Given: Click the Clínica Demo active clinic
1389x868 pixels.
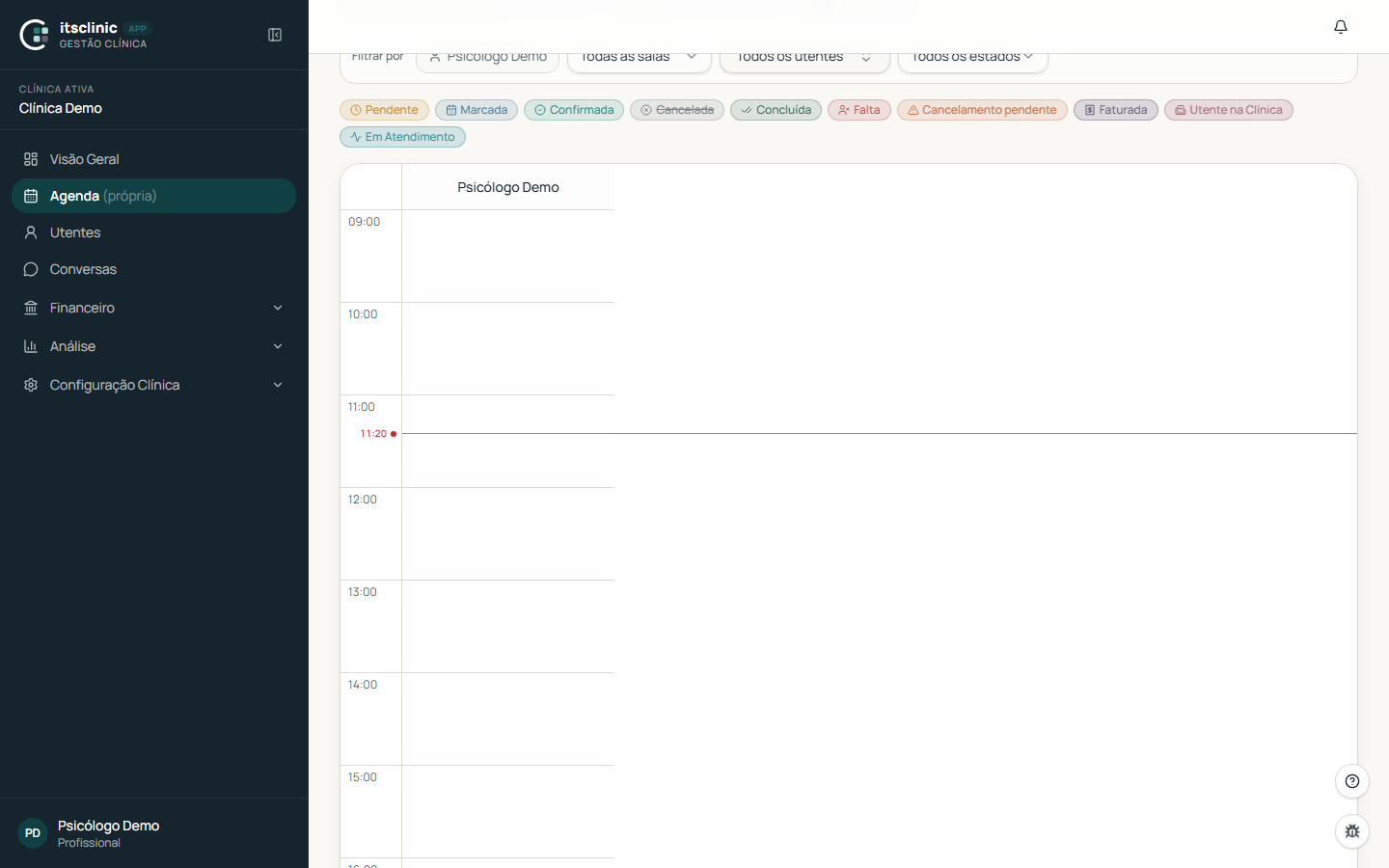Looking at the screenshot, I should coord(61,108).
